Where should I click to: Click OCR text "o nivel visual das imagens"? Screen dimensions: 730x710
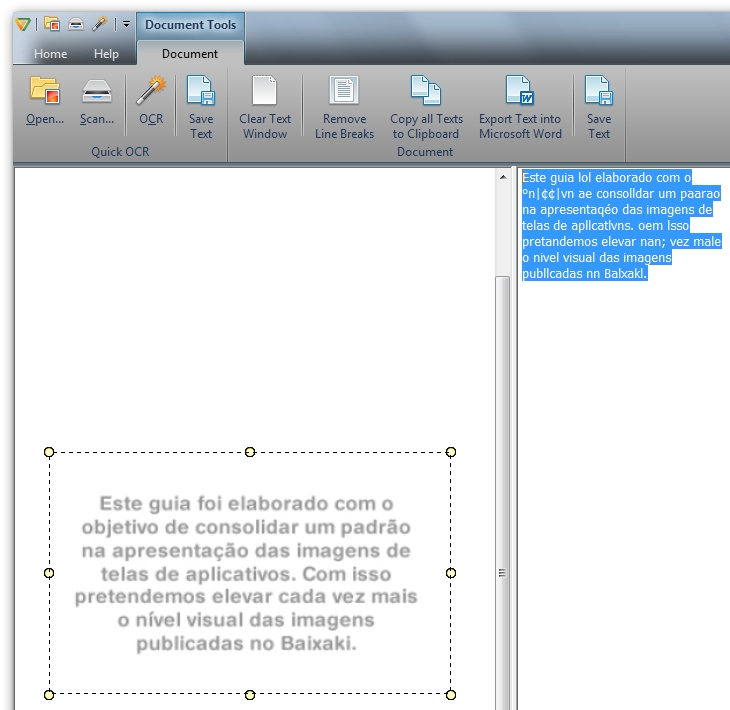point(596,257)
